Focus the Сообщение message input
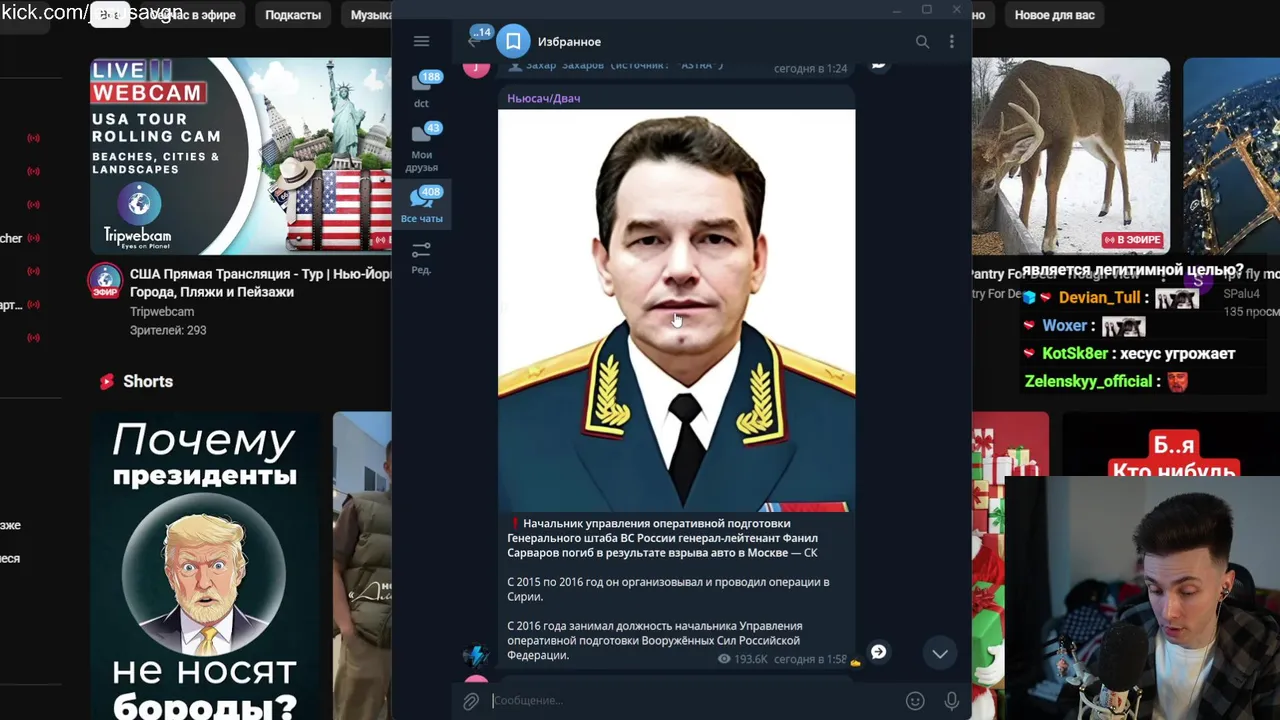The image size is (1280, 720). tap(692, 700)
